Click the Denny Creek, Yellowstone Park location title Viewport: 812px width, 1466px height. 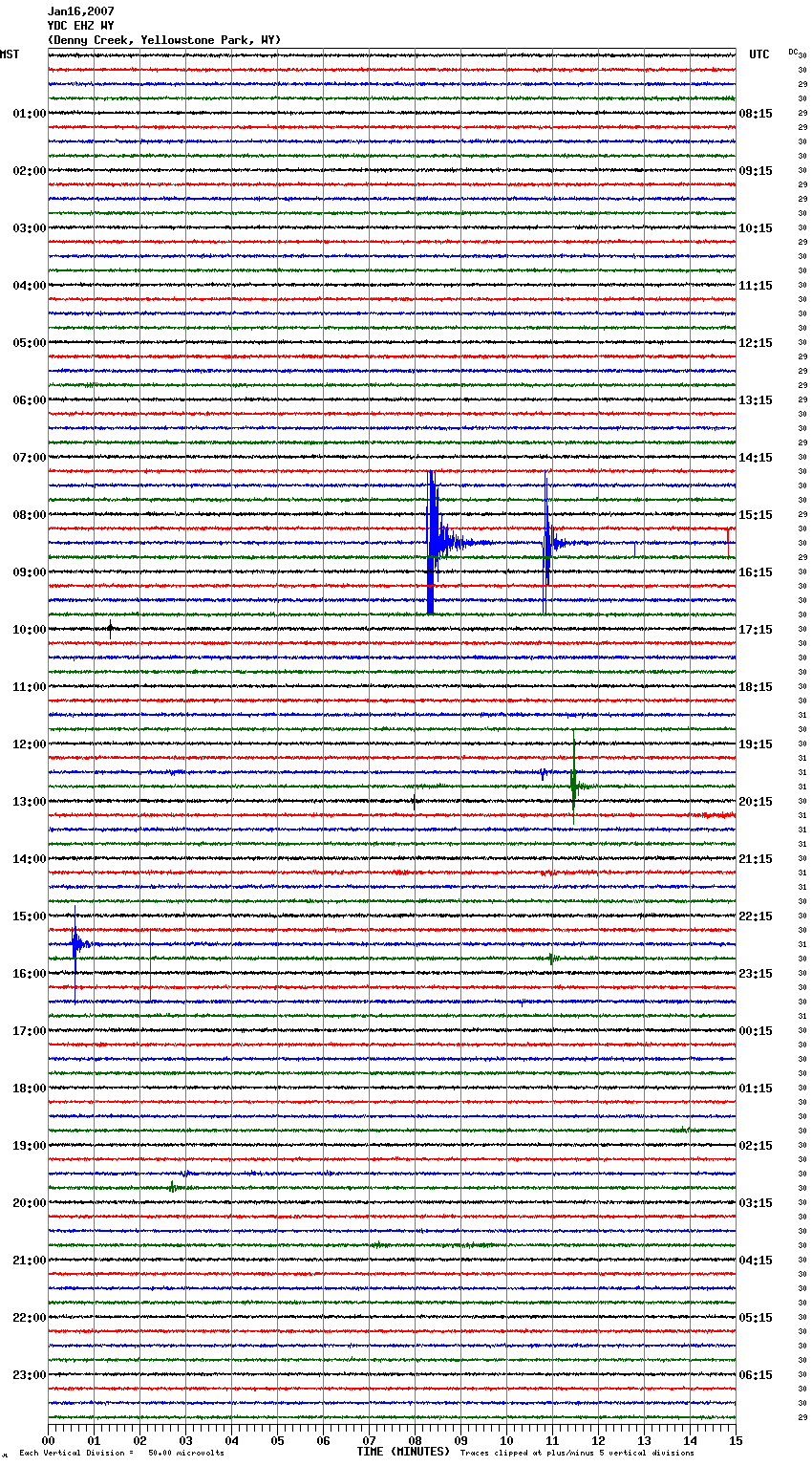164,40
